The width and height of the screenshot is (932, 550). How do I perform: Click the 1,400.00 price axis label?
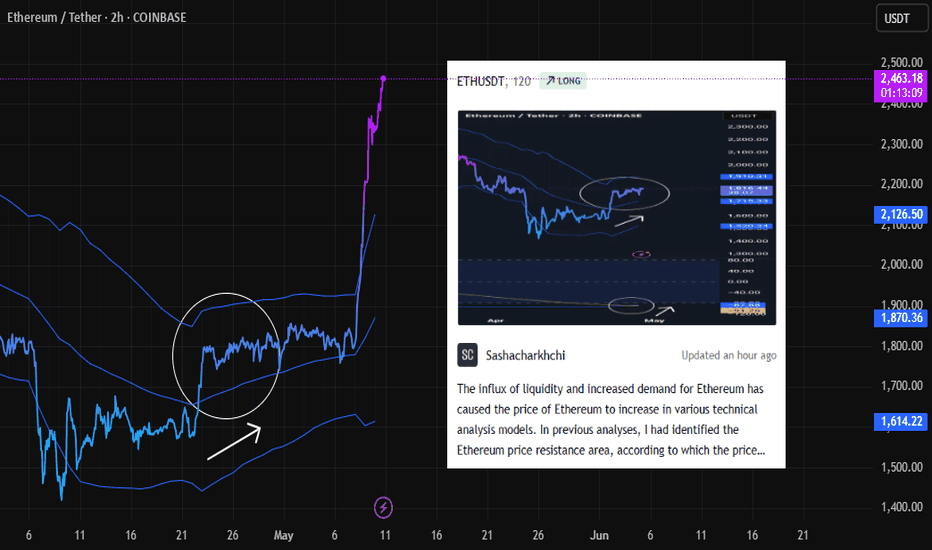902,507
